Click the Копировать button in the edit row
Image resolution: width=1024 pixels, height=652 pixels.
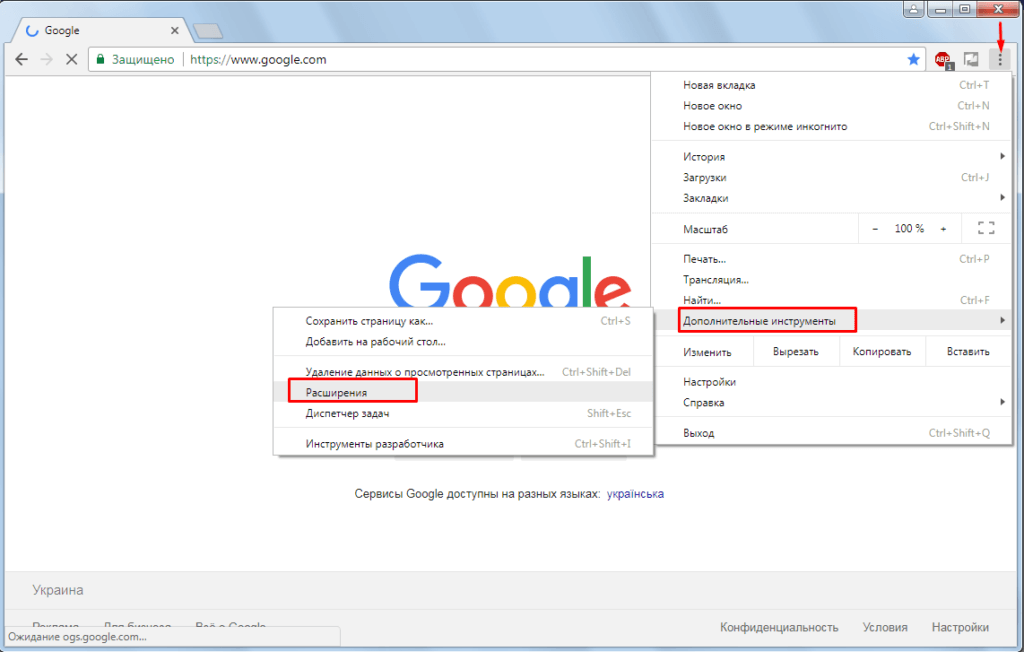[x=881, y=352]
